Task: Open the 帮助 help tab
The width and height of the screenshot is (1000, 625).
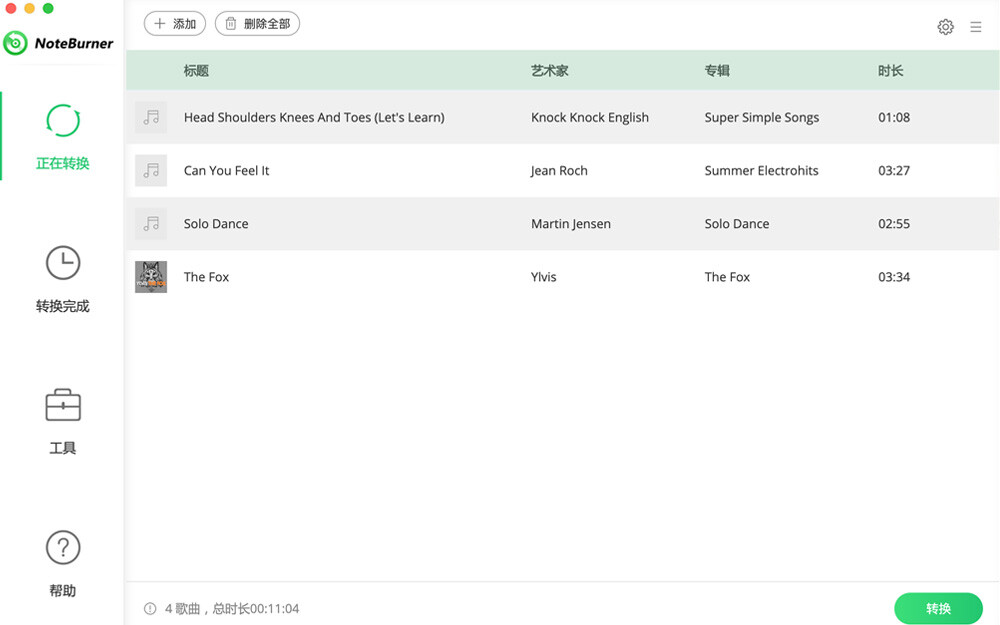Action: tap(62, 564)
